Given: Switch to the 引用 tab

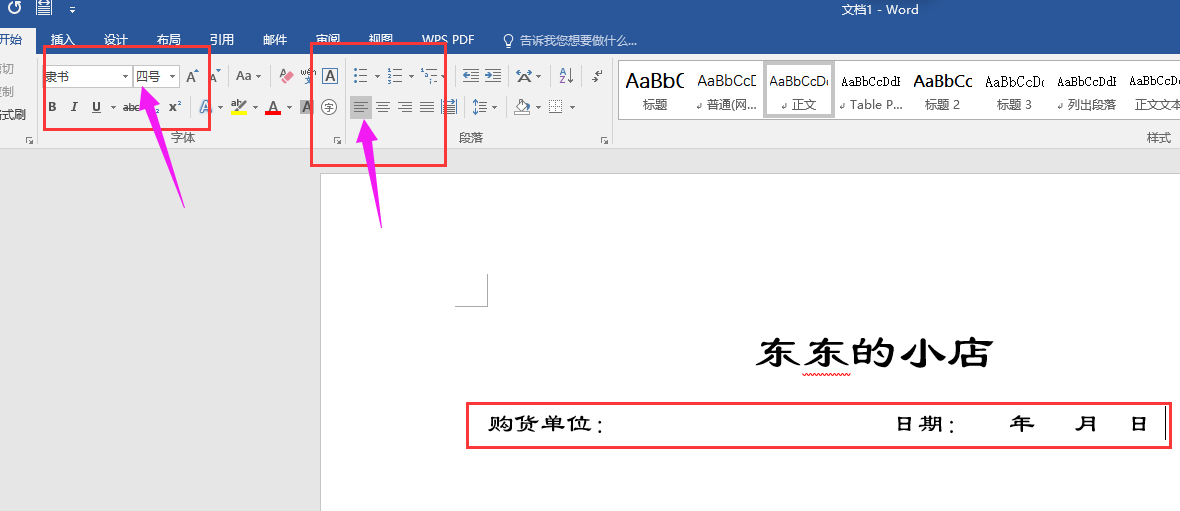Looking at the screenshot, I should pyautogui.click(x=221, y=40).
